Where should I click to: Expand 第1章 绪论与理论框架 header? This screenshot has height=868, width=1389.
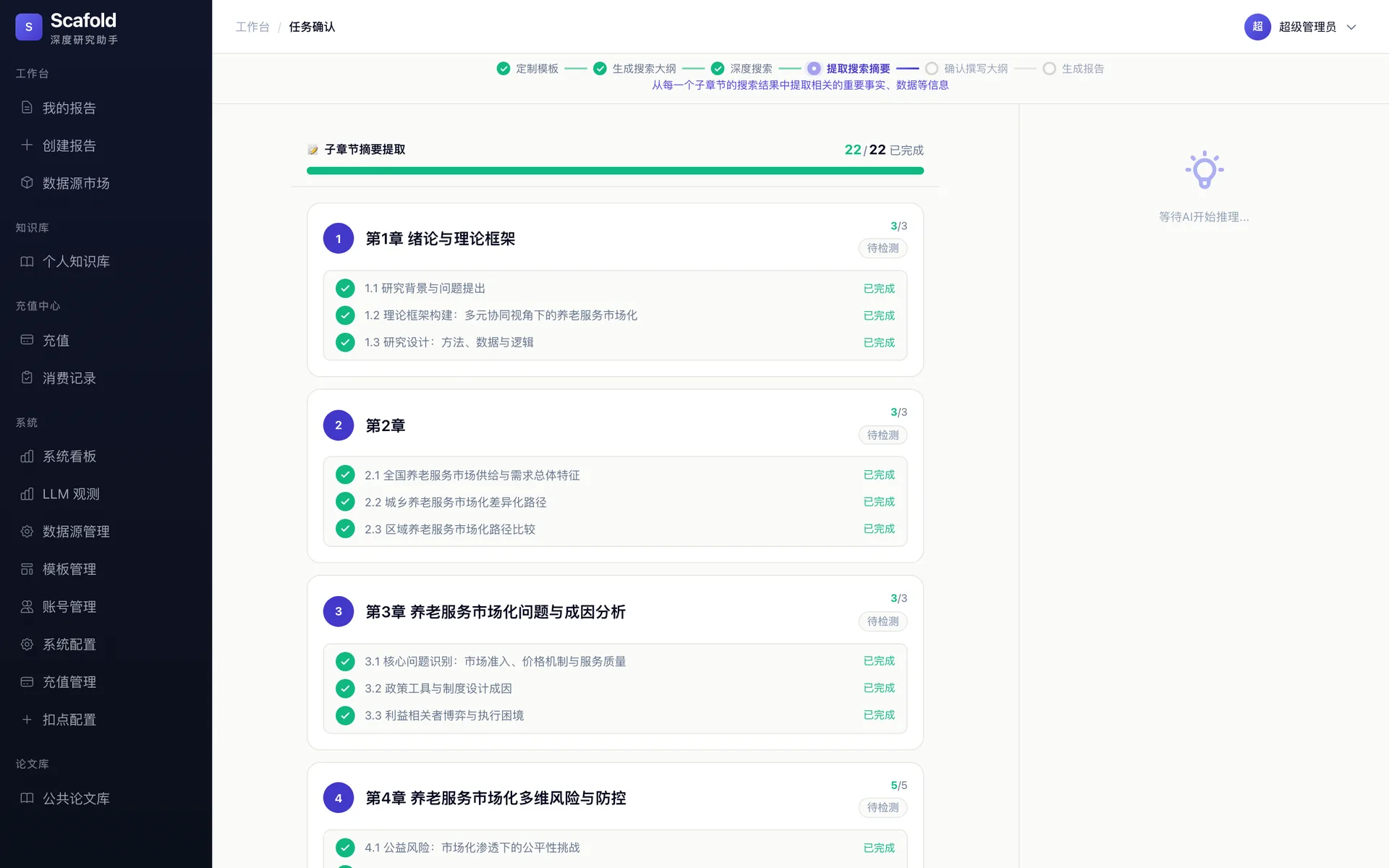click(x=615, y=239)
